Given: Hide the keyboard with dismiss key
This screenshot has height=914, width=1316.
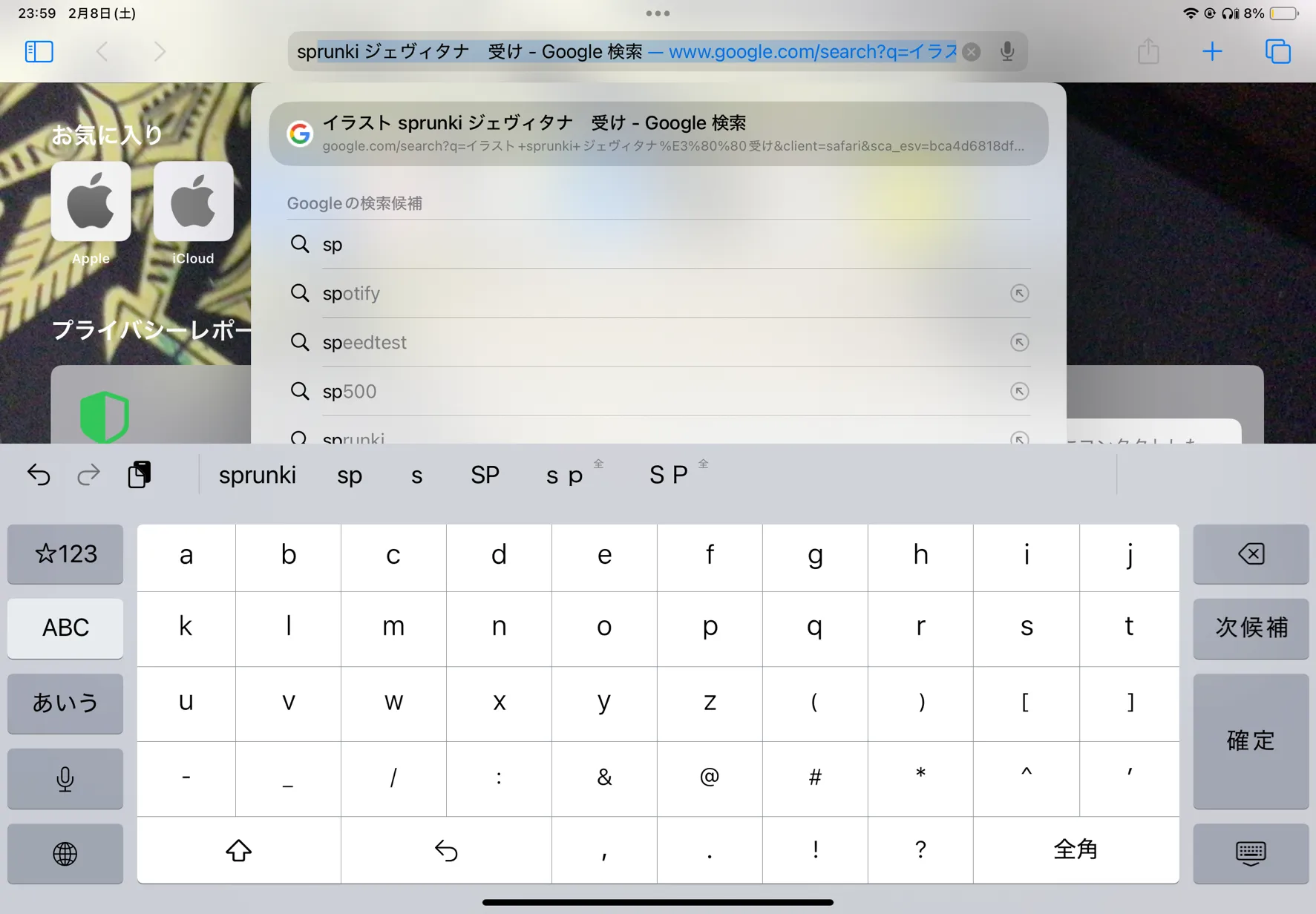Looking at the screenshot, I should pyautogui.click(x=1251, y=853).
